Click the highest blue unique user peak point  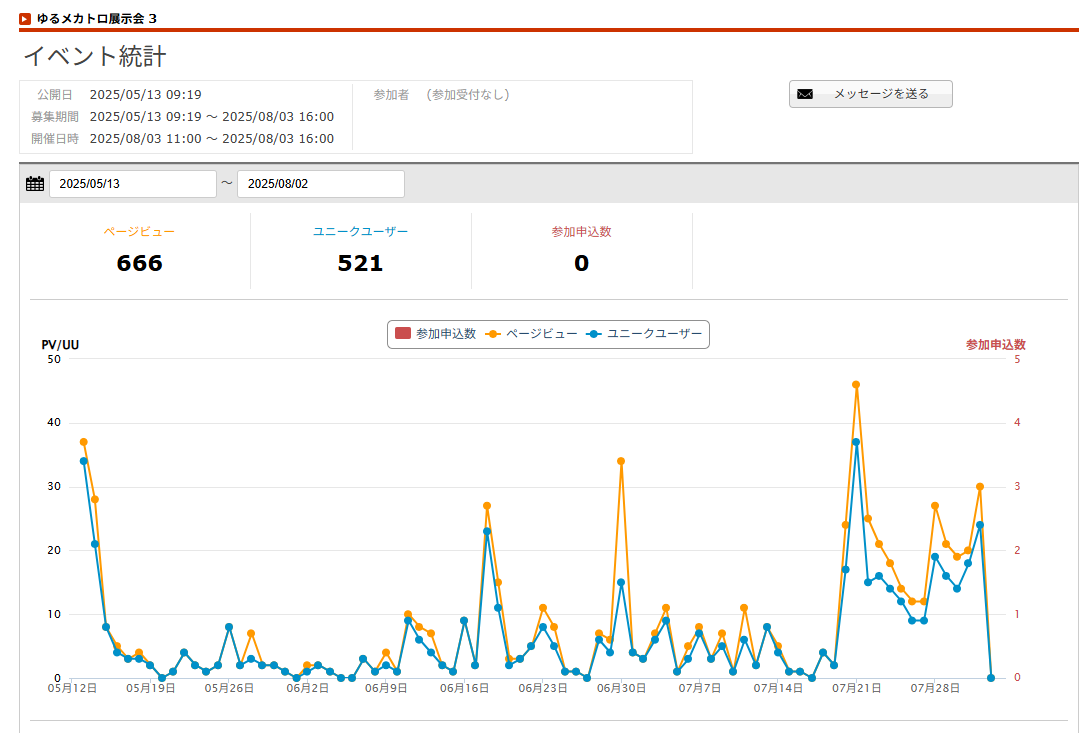point(856,442)
